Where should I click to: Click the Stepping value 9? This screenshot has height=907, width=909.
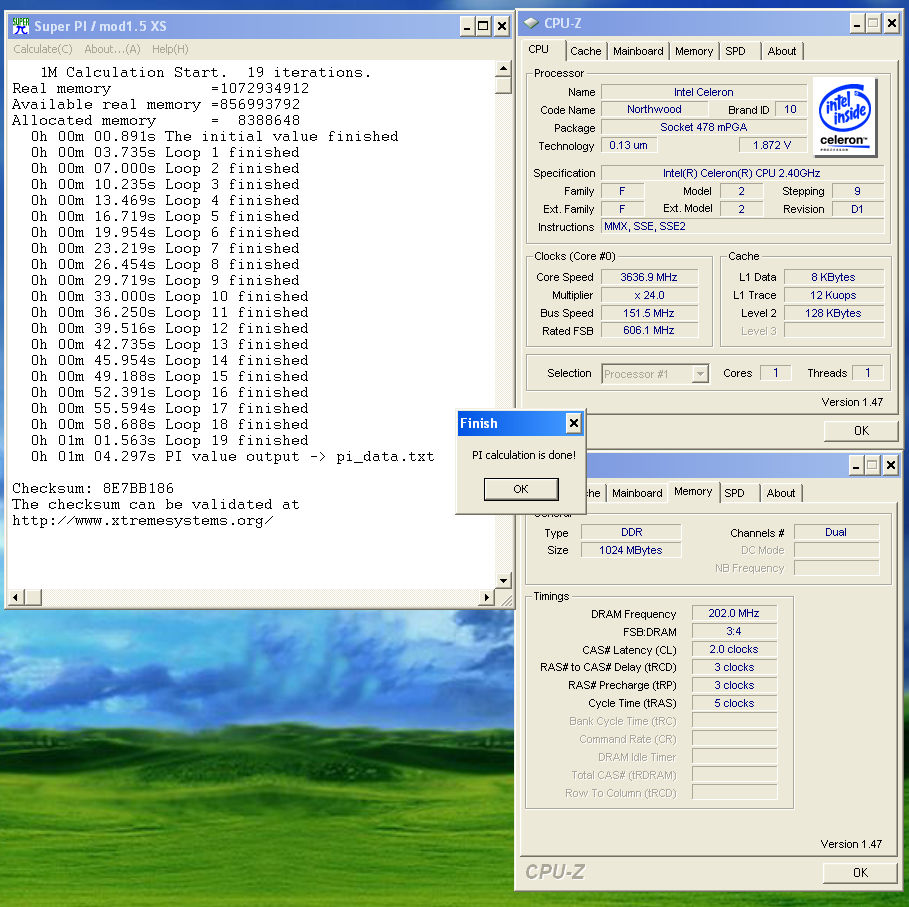coord(857,191)
